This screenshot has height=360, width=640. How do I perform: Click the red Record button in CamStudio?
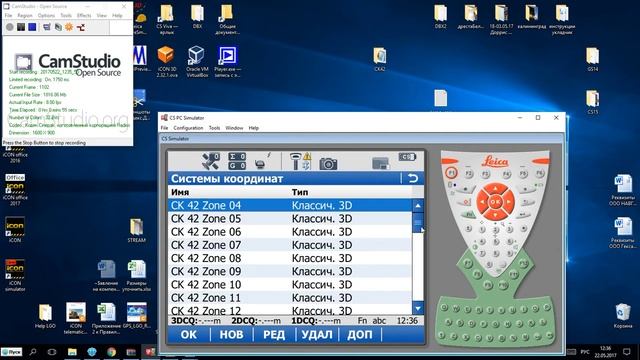pyautogui.click(x=10, y=27)
